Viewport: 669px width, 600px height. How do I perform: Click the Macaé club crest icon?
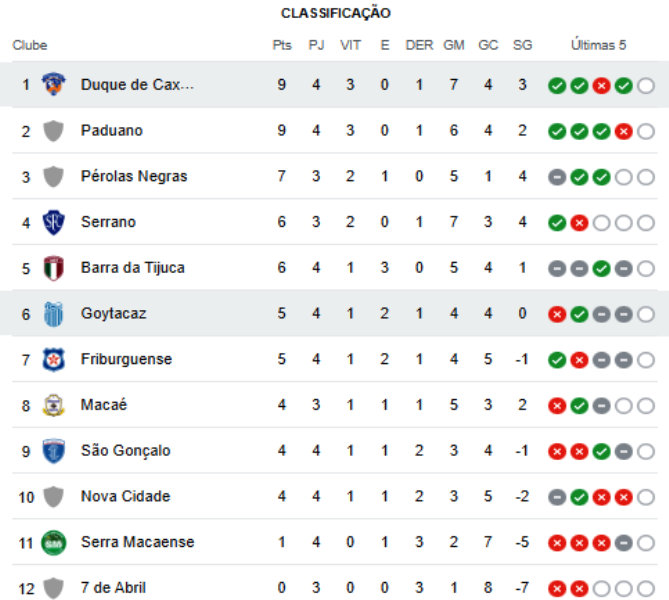pos(53,405)
